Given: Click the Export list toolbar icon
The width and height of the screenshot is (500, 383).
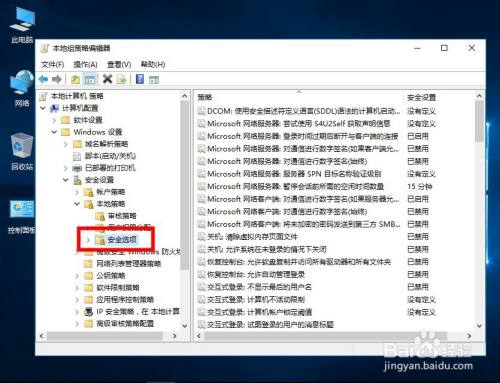Looking at the screenshot, I should coord(122,79).
